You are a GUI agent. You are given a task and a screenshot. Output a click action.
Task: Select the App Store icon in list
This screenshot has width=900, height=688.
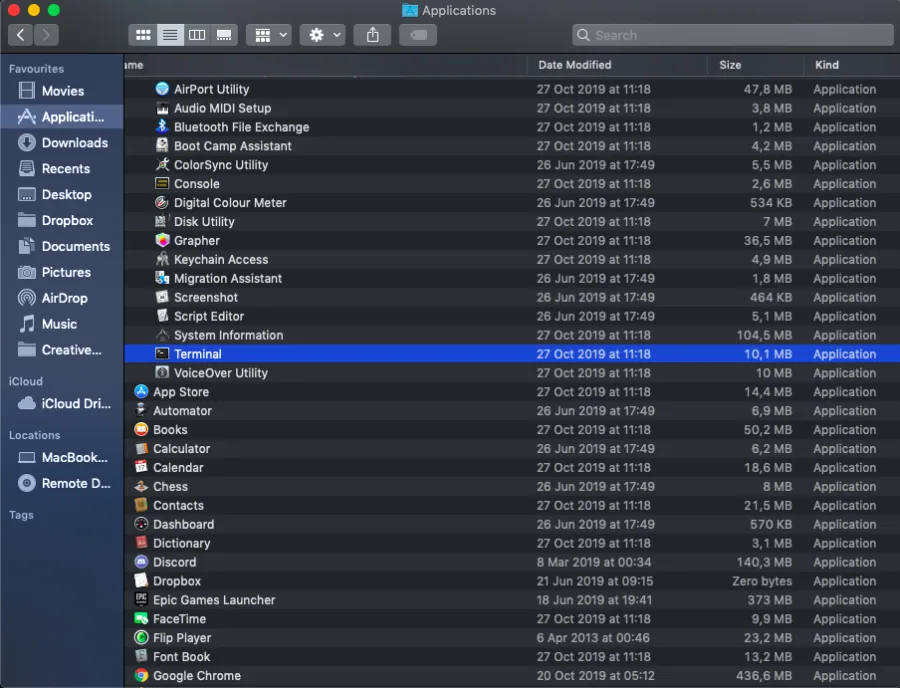click(x=141, y=391)
